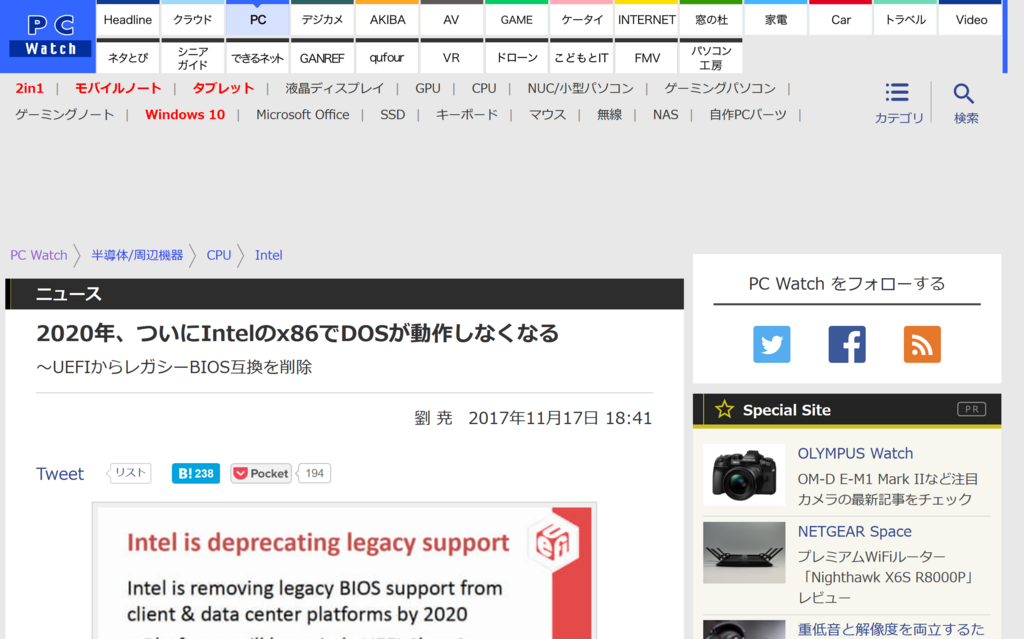Open the マウス category link
The height and width of the screenshot is (639, 1024).
tap(547, 114)
